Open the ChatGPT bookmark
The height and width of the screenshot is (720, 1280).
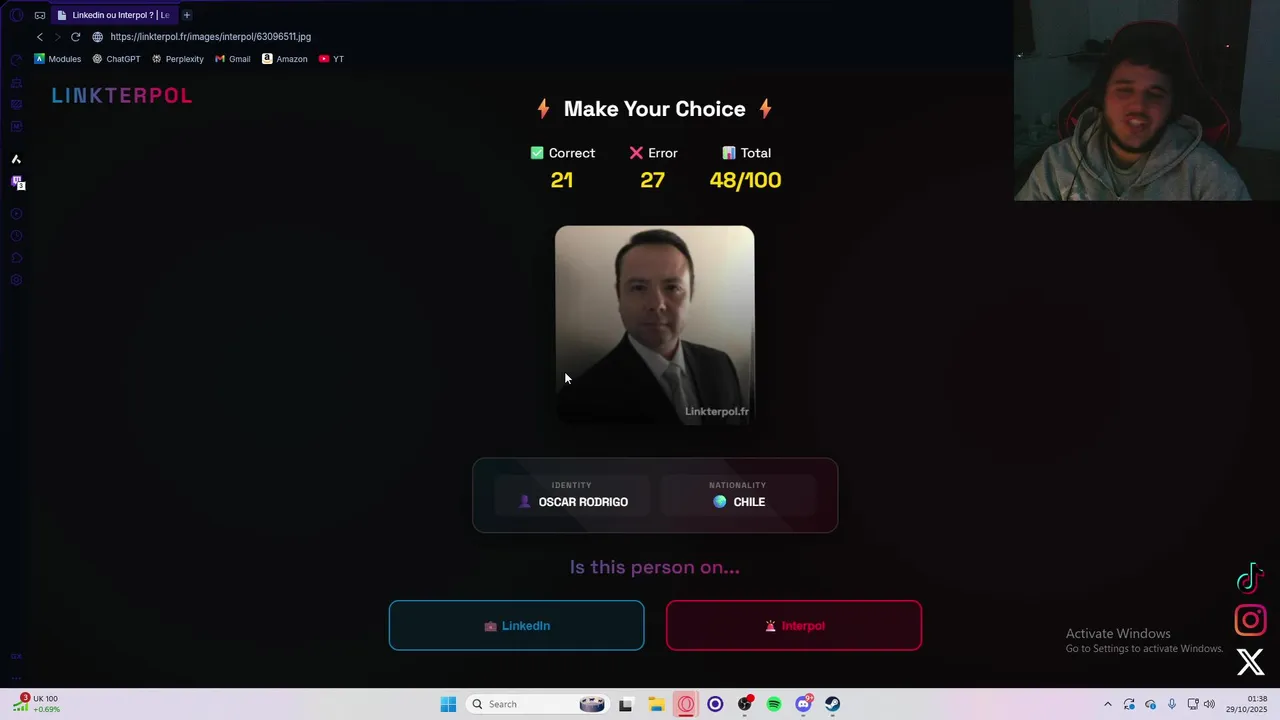(x=116, y=59)
